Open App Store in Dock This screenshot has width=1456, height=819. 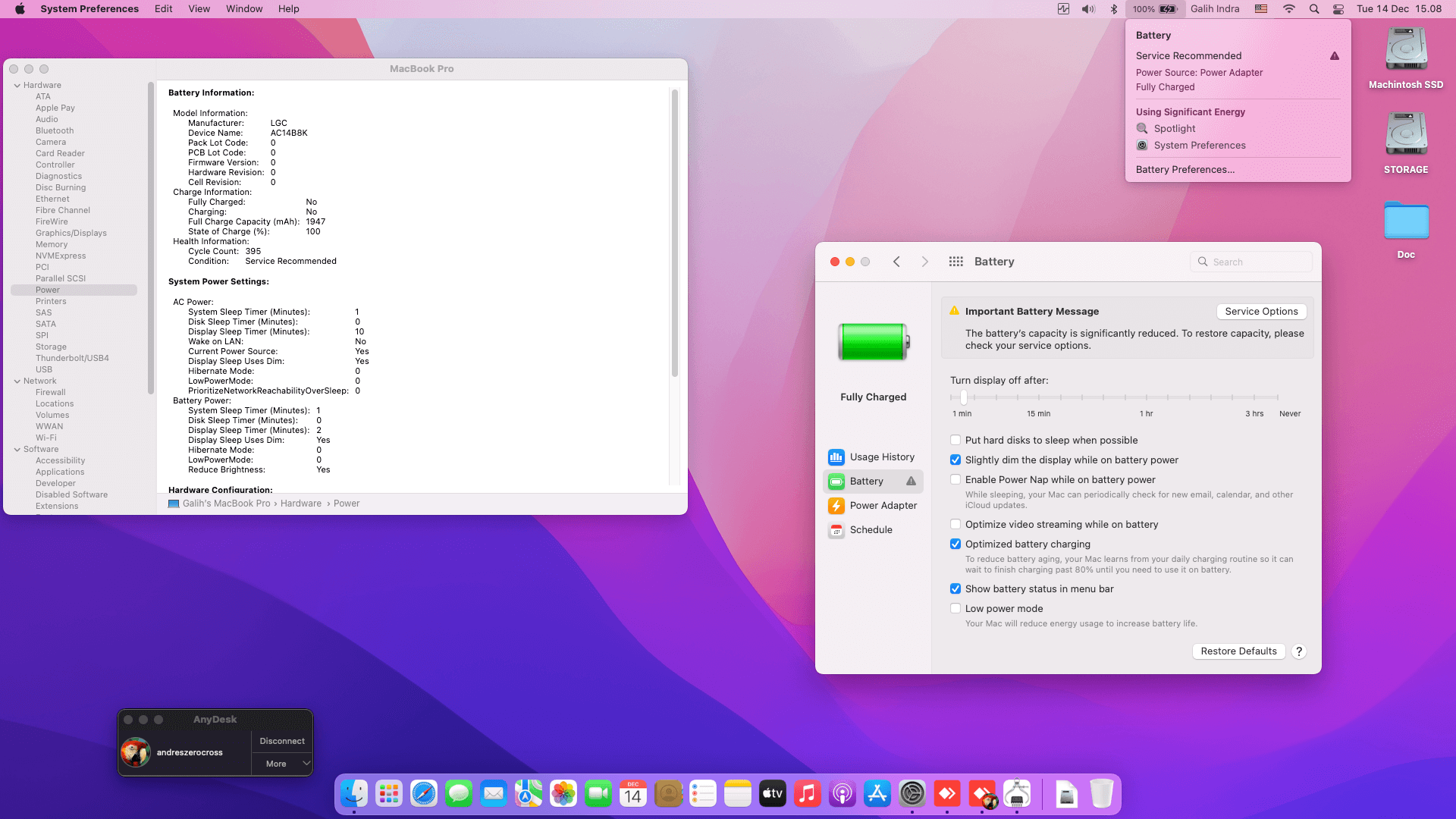click(x=877, y=794)
